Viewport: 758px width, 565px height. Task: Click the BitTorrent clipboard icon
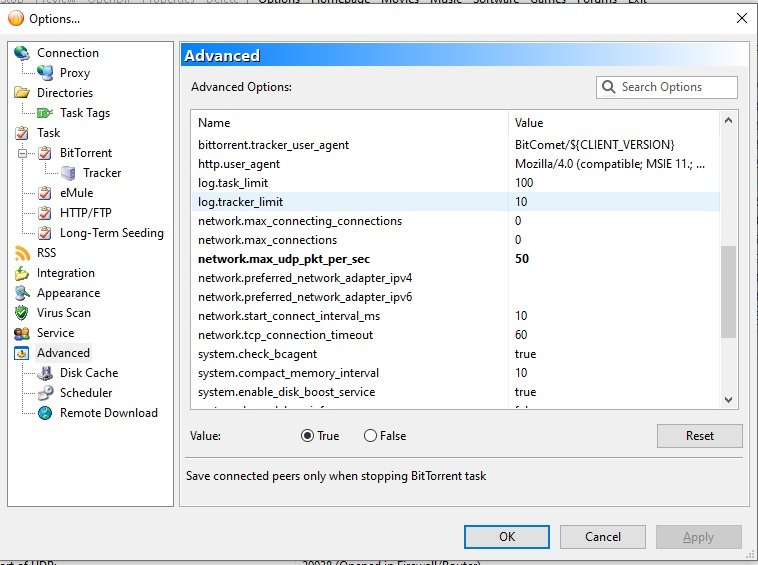[45, 153]
